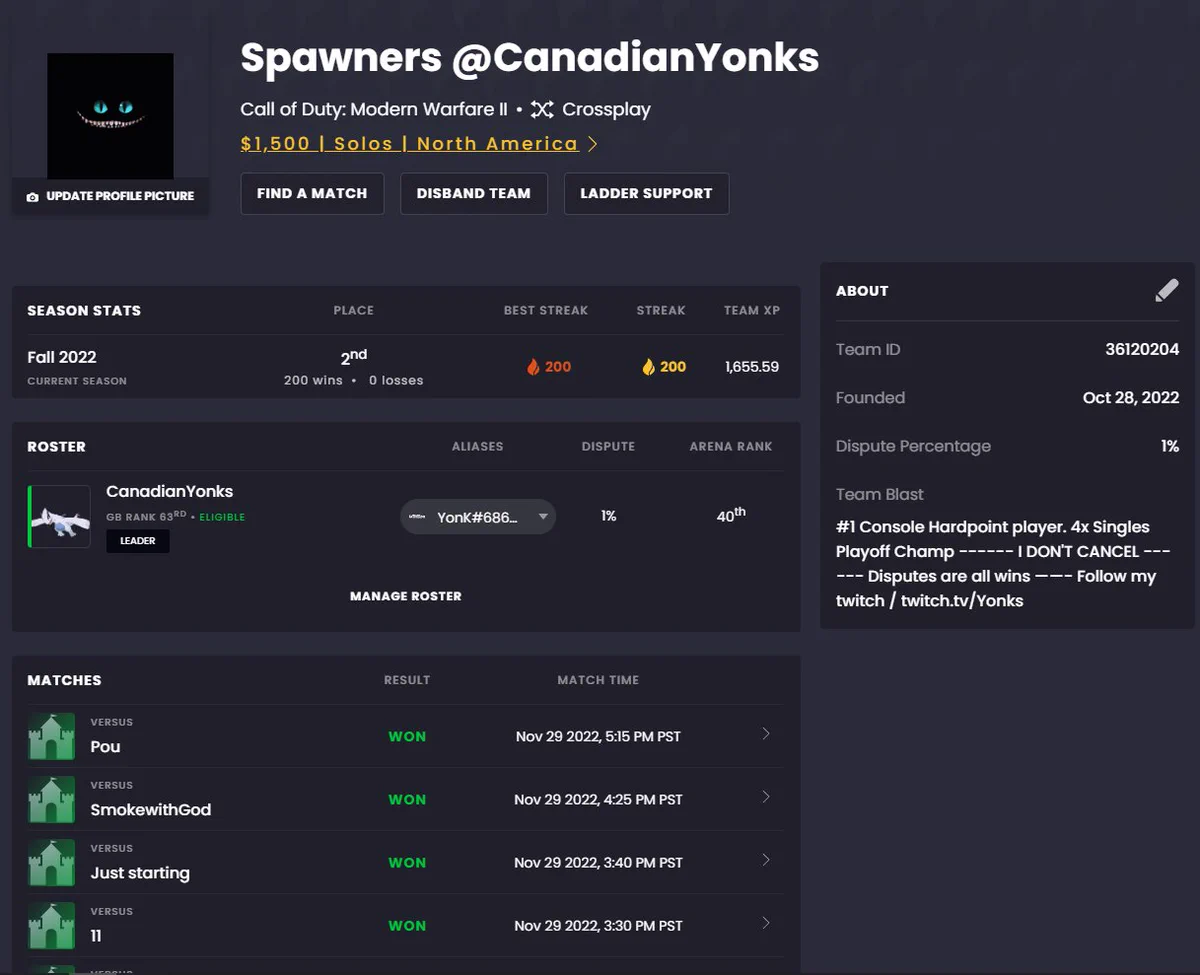This screenshot has width=1200, height=975.
Task: Click WON result for Pou match
Action: pyautogui.click(x=407, y=736)
